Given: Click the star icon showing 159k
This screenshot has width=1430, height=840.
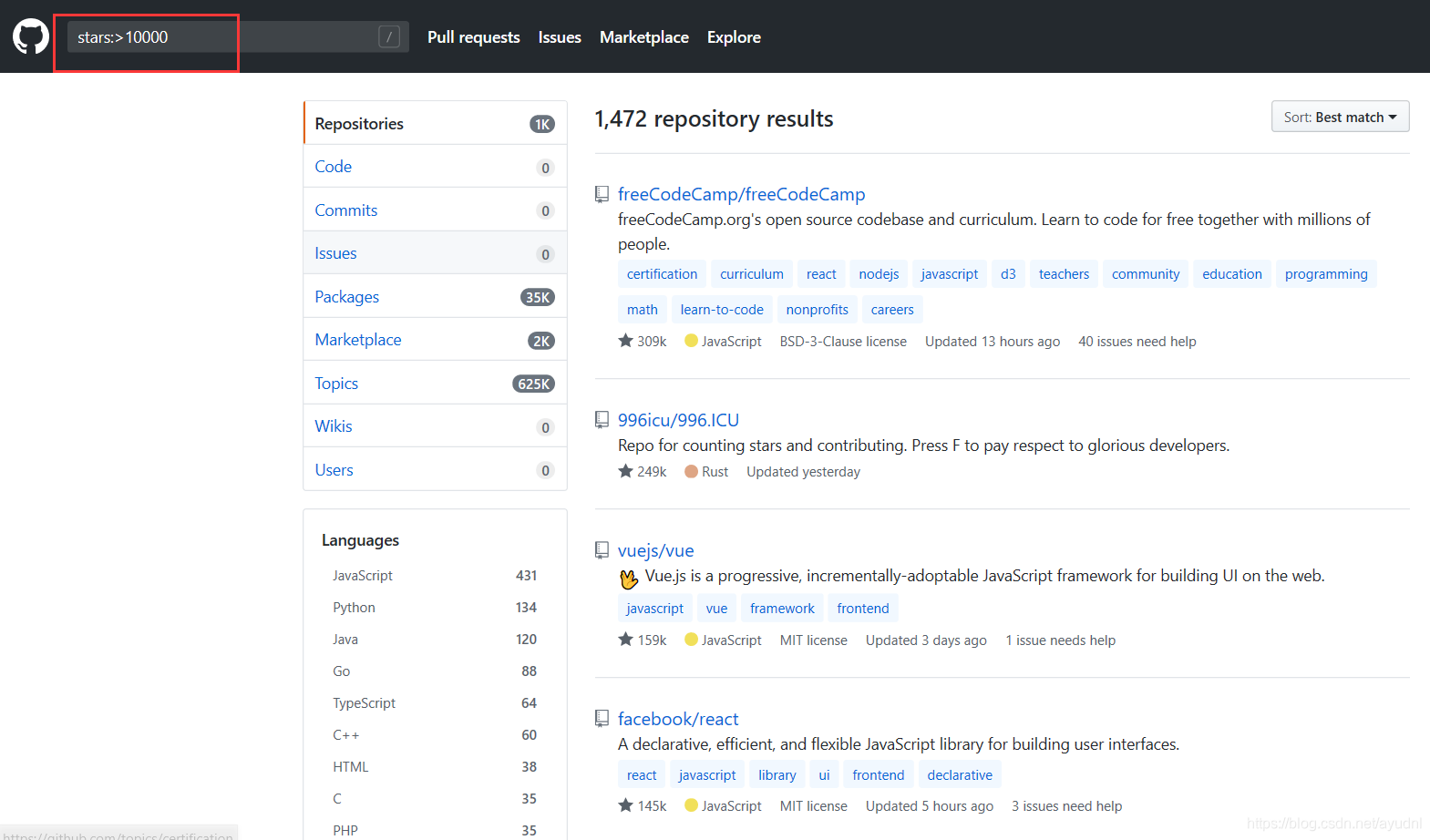Looking at the screenshot, I should (x=625, y=639).
